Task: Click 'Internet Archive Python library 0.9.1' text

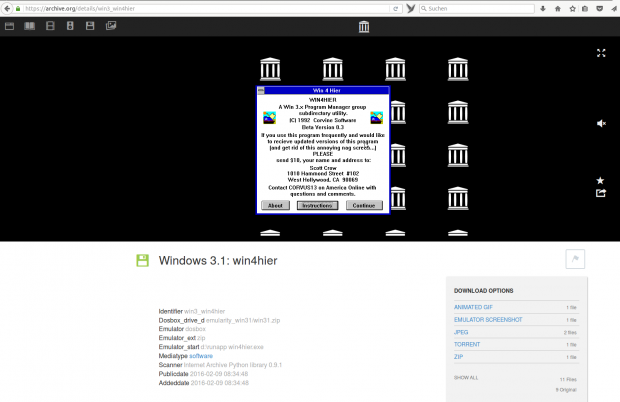Action: [232, 365]
